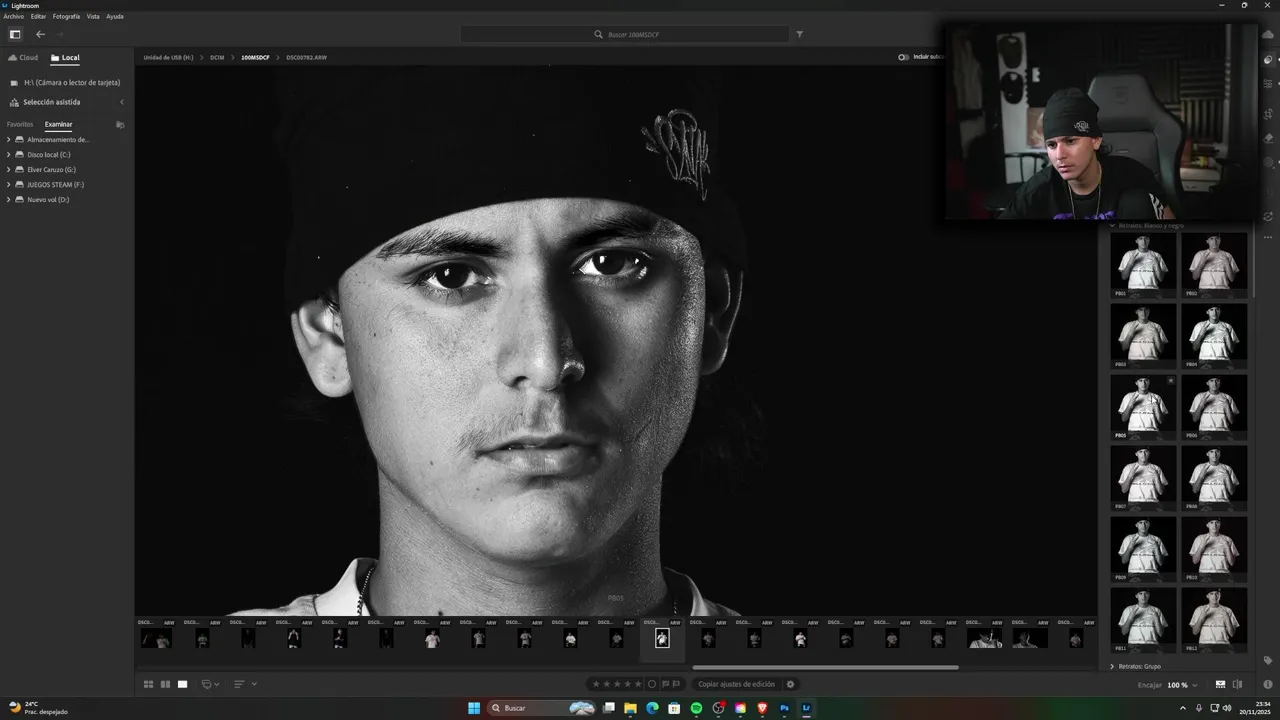Select the Examinar tab
1280x720 pixels.
[58, 125]
